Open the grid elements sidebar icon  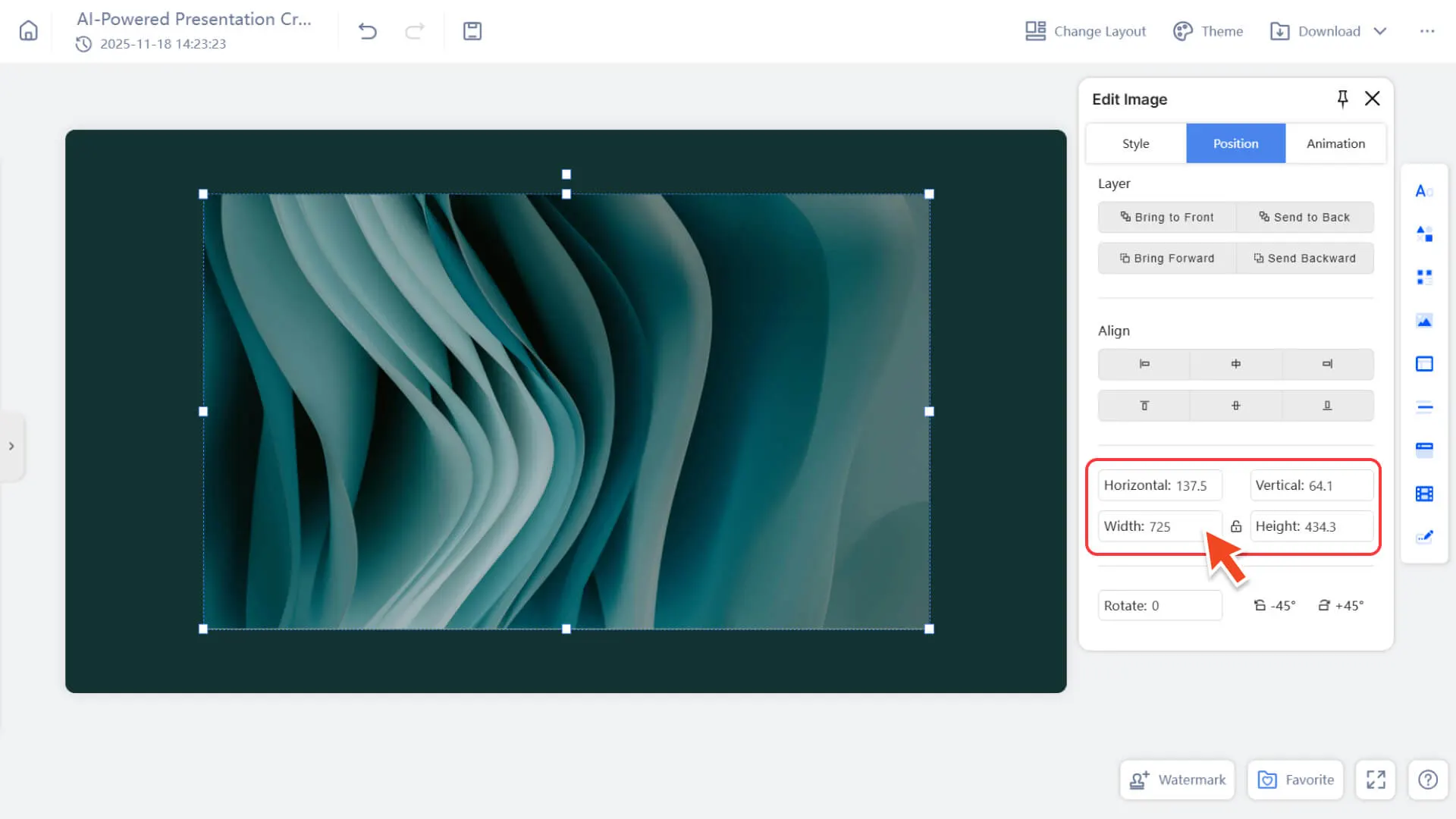click(x=1424, y=277)
